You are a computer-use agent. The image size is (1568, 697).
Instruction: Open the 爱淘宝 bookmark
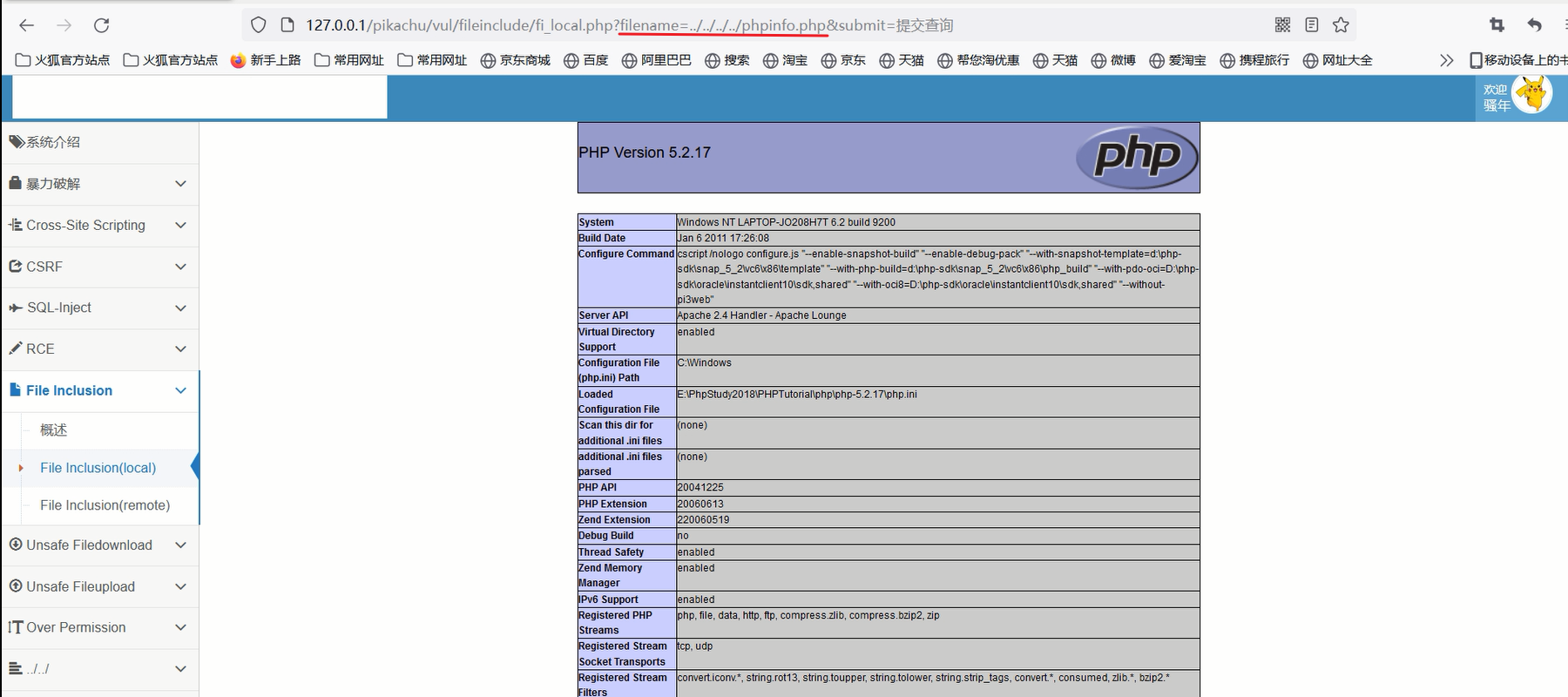coord(1178,60)
